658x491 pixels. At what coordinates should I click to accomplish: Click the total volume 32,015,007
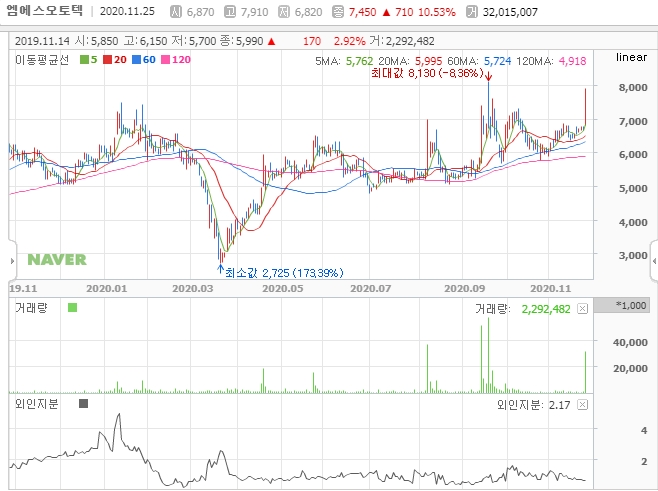510,12
